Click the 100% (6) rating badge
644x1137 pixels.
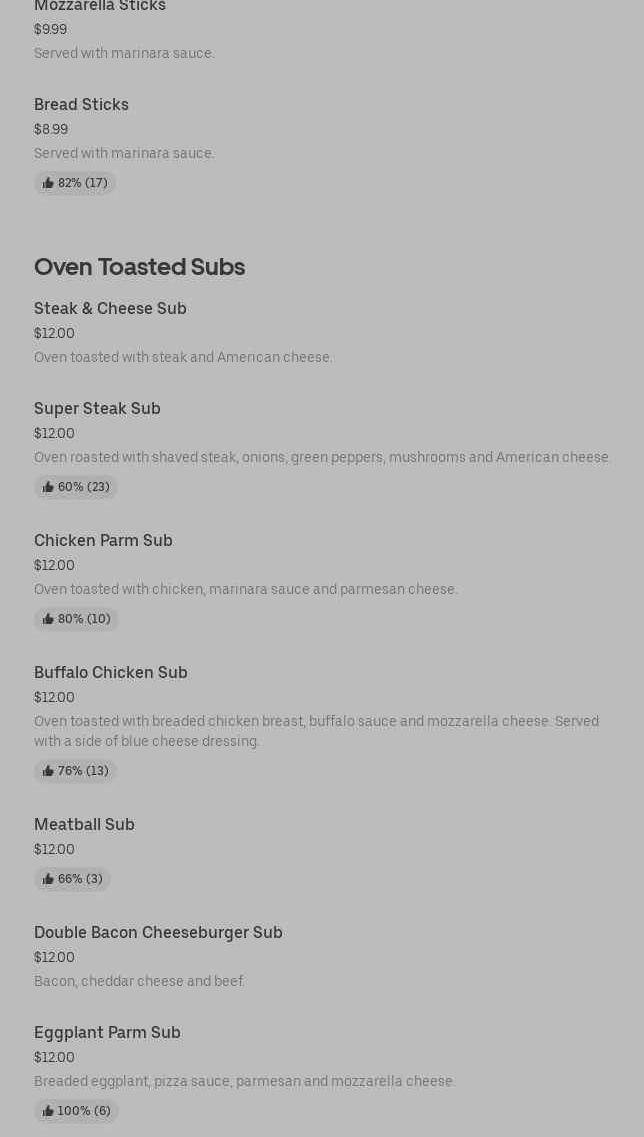click(x=76, y=1111)
